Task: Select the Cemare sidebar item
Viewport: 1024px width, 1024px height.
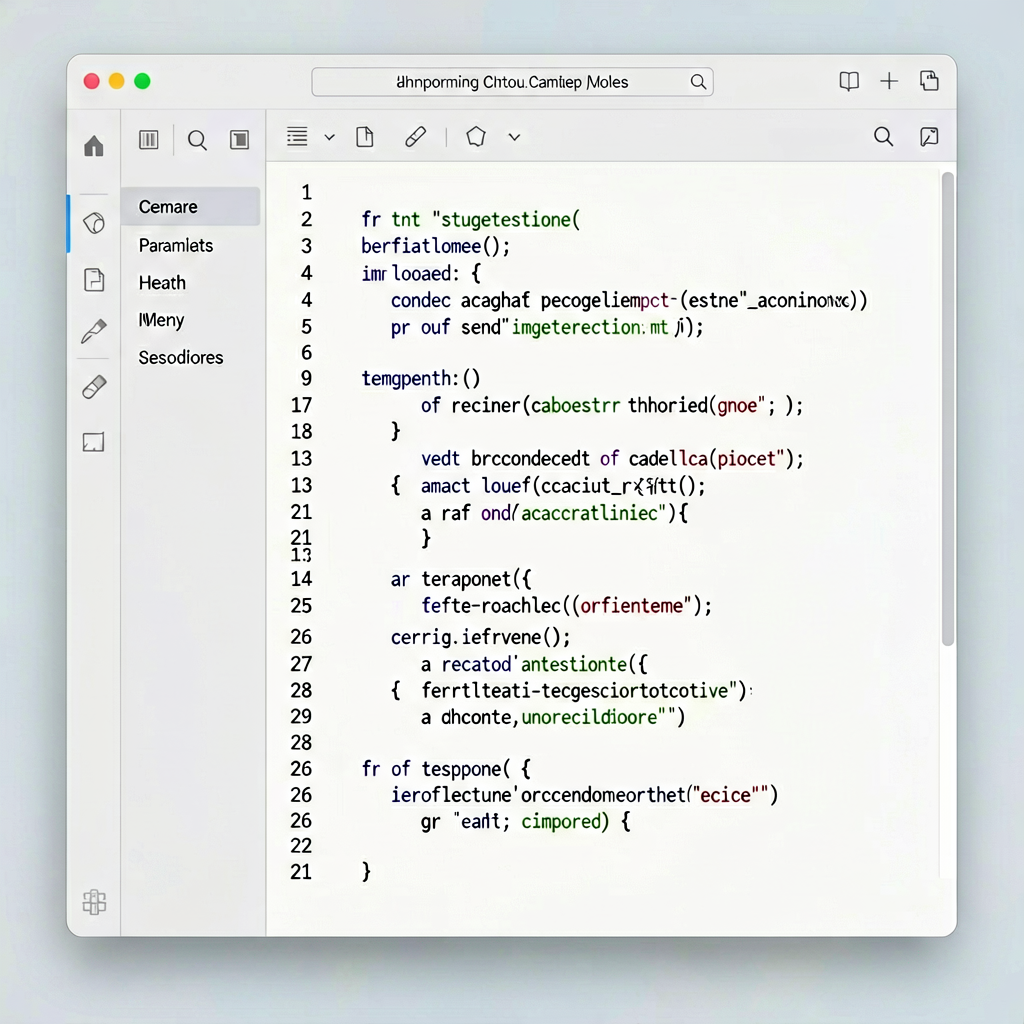Action: tap(191, 206)
